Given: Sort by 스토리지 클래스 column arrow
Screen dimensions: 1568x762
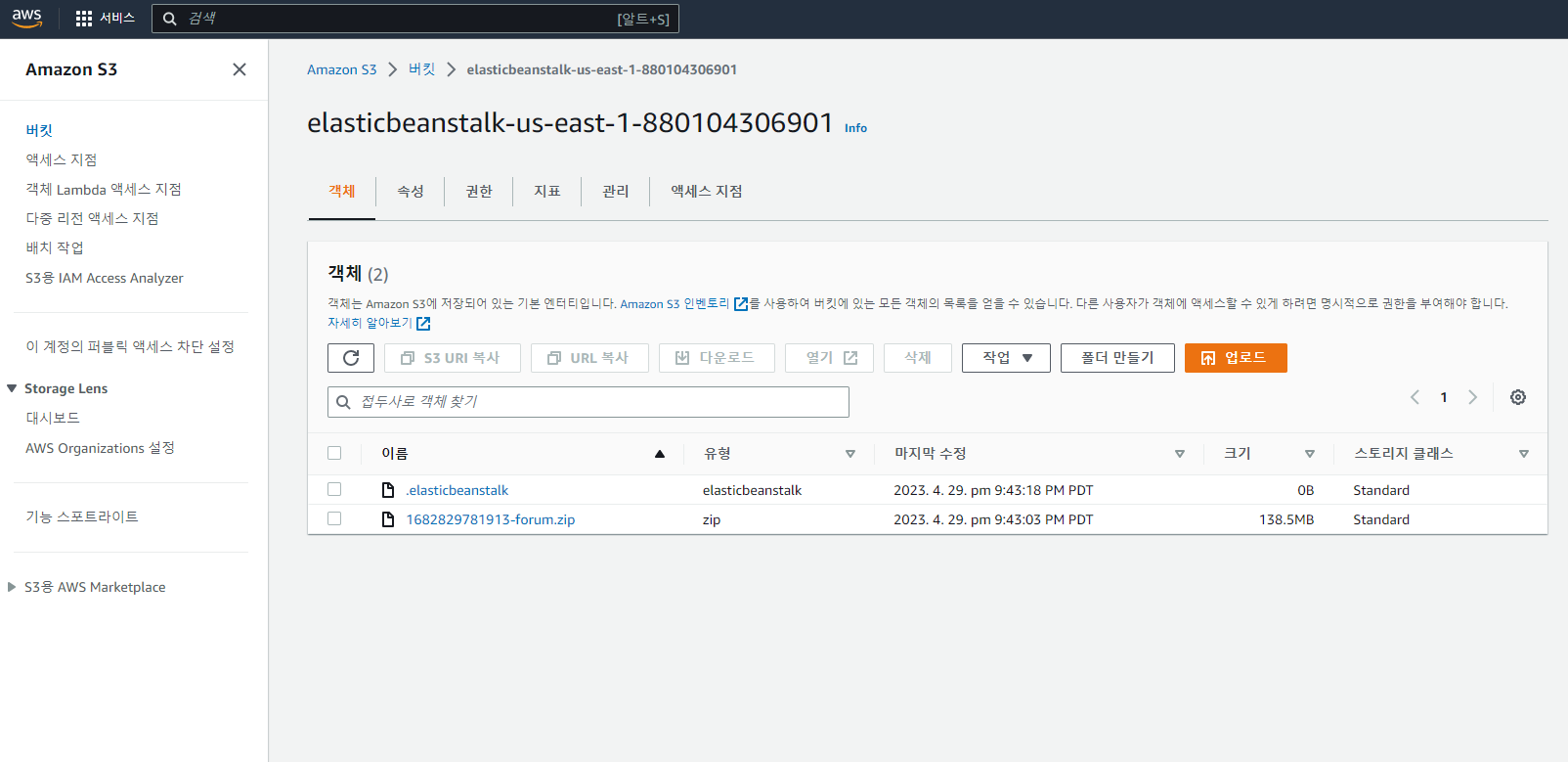Looking at the screenshot, I should tap(1524, 454).
